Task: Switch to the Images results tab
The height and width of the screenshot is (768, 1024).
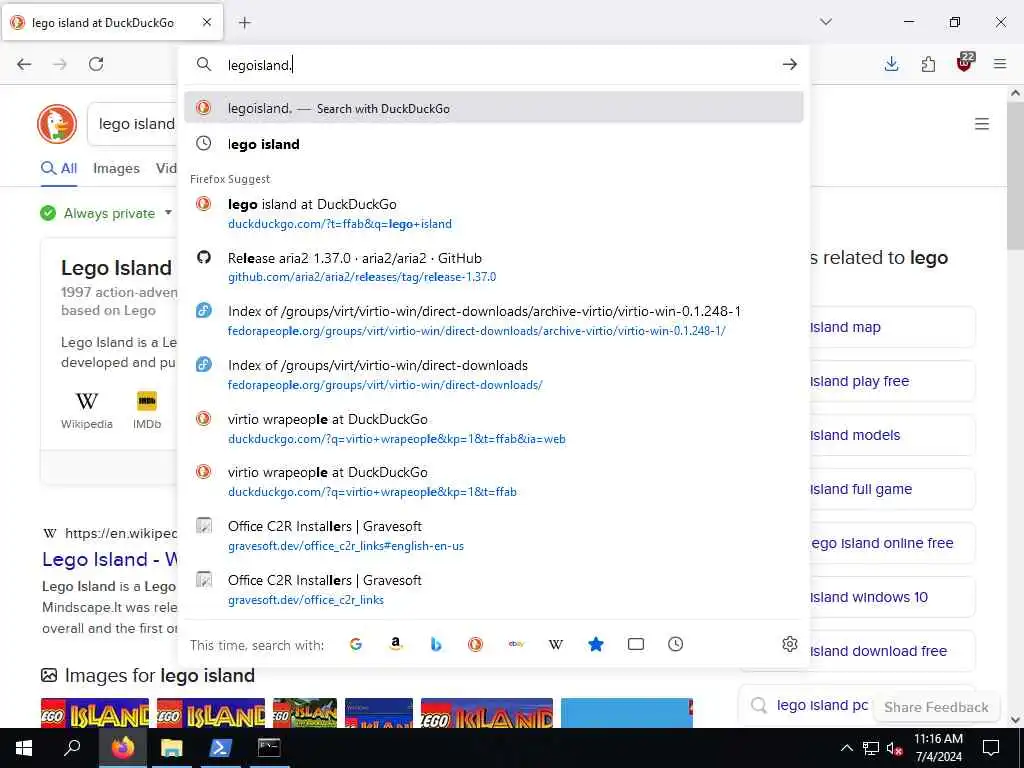Action: click(116, 168)
